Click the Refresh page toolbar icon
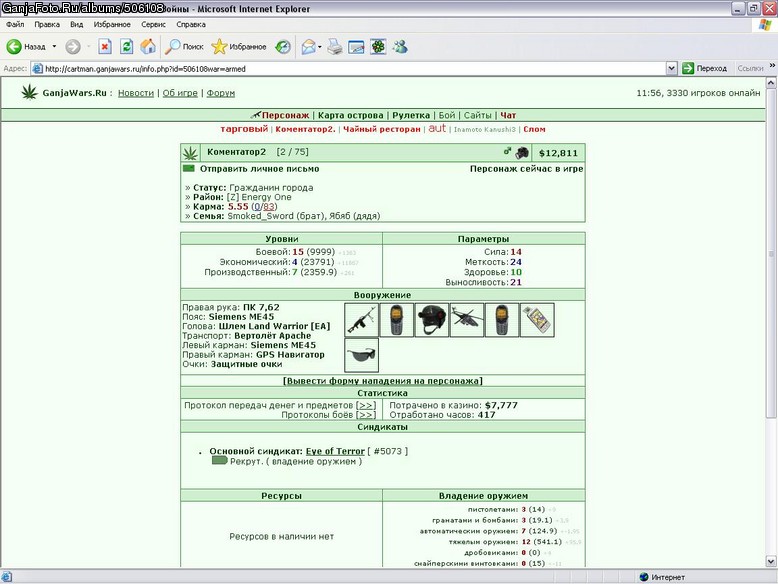 pyautogui.click(x=127, y=47)
